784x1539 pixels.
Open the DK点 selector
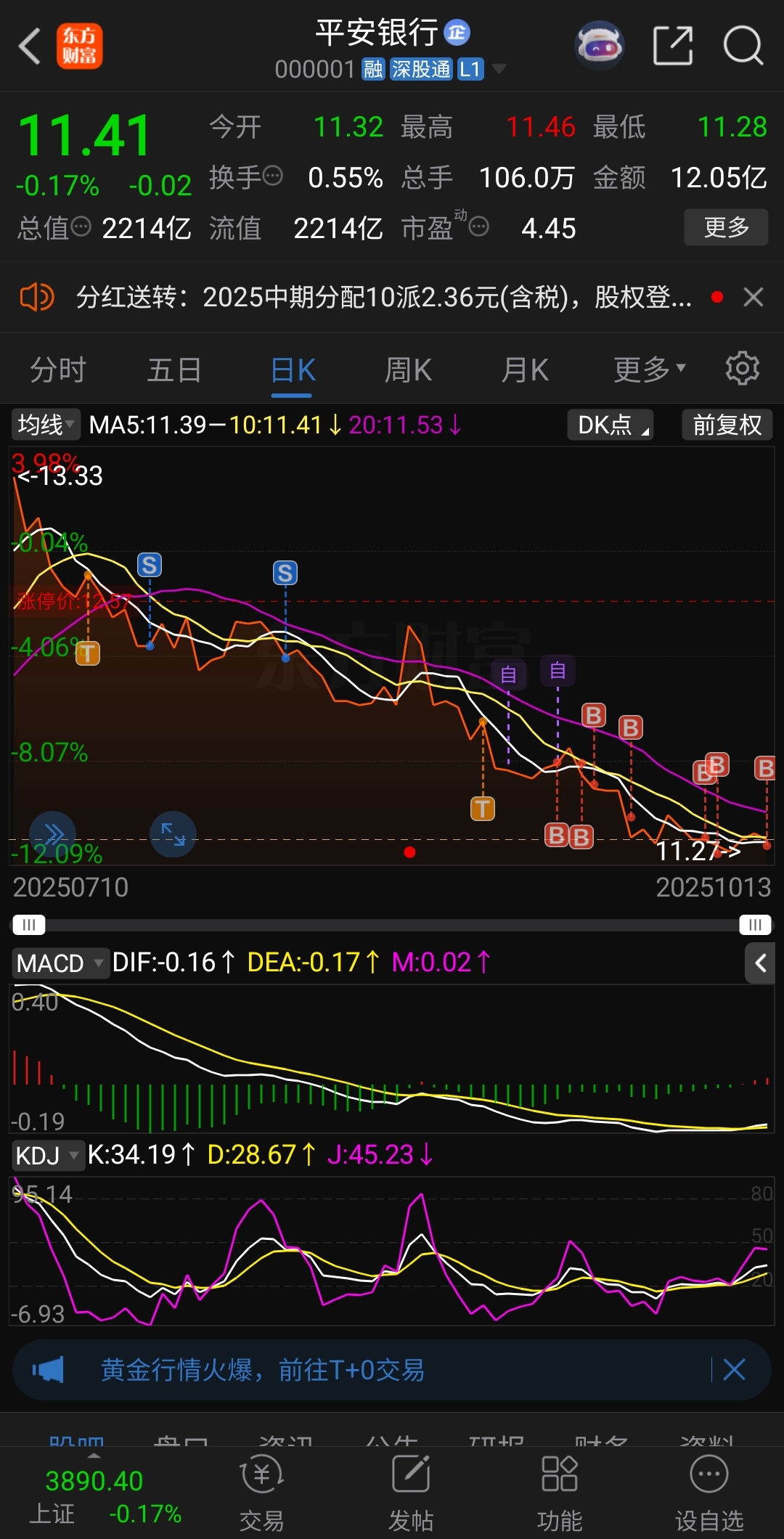click(x=611, y=425)
